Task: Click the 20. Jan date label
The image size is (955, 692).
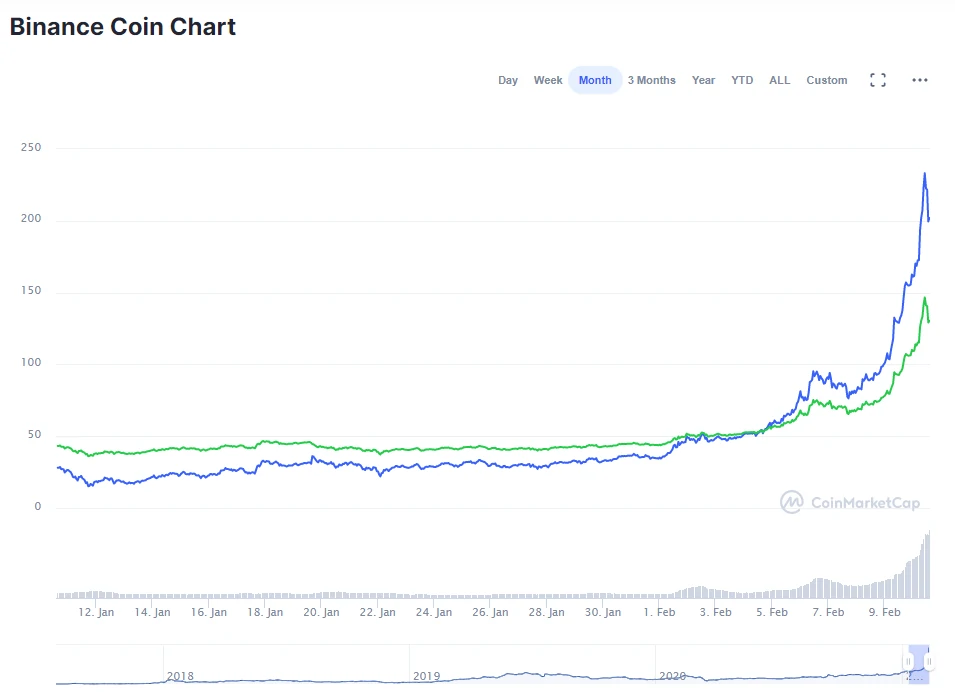Action: tap(321, 612)
